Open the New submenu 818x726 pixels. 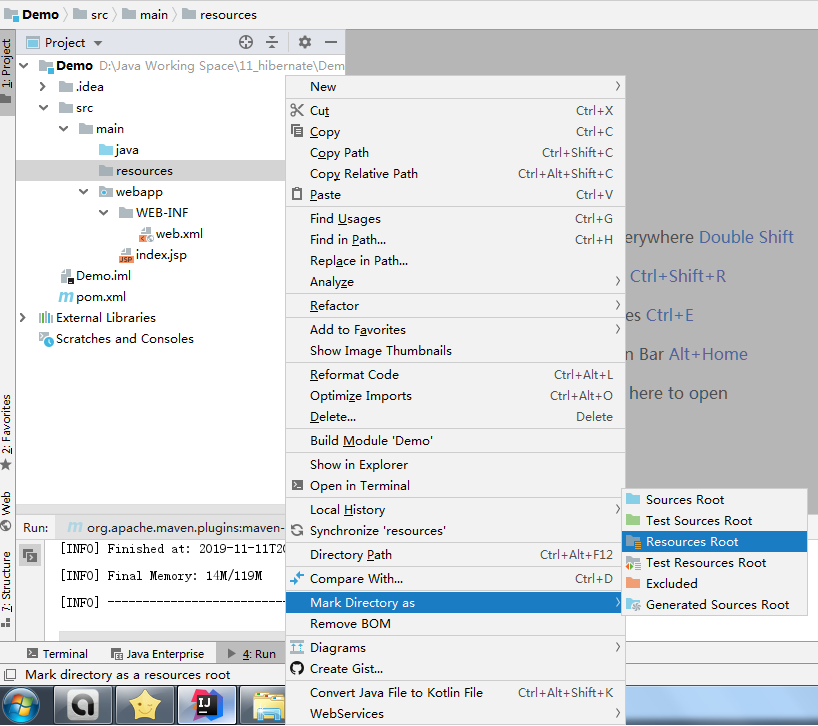pos(455,87)
